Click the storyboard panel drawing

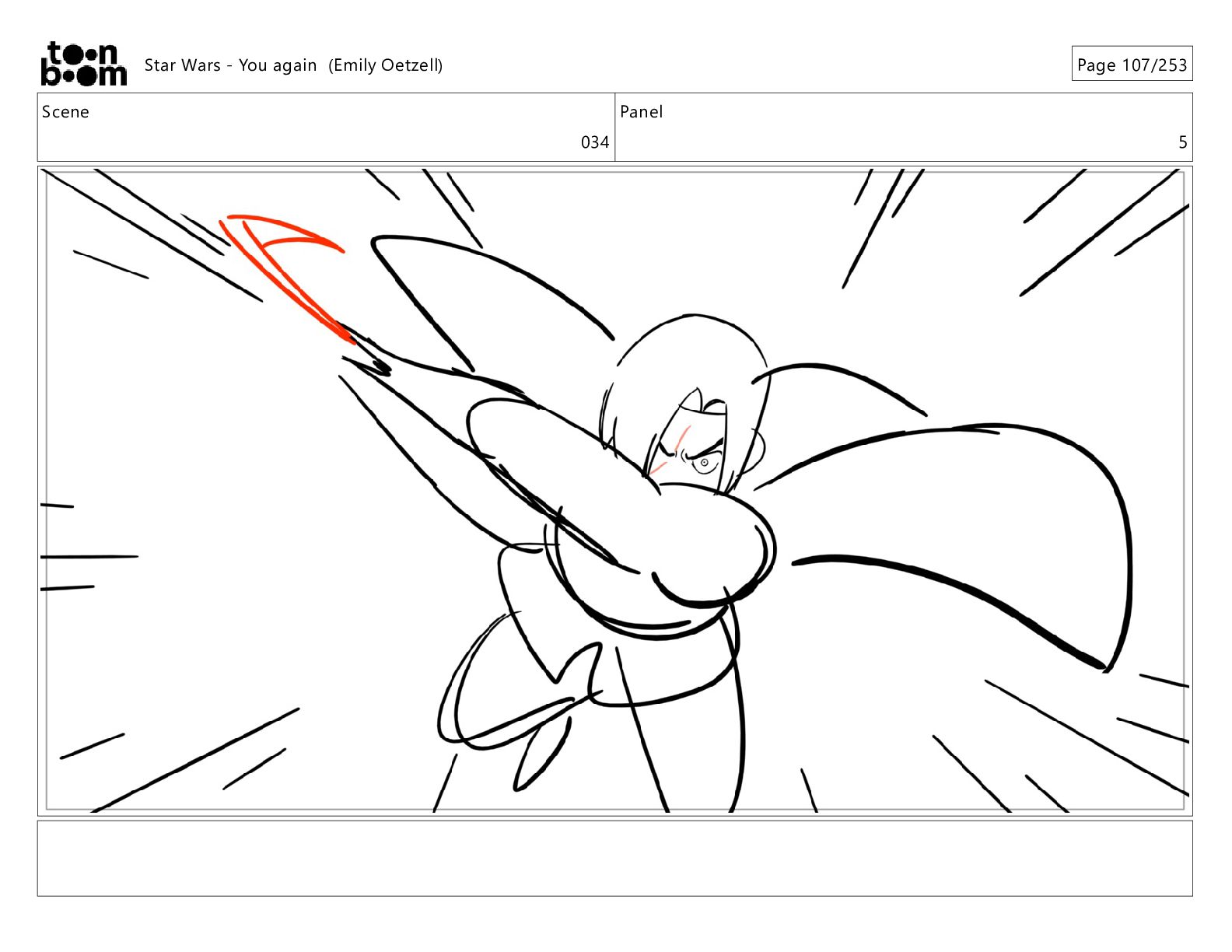pos(614,491)
